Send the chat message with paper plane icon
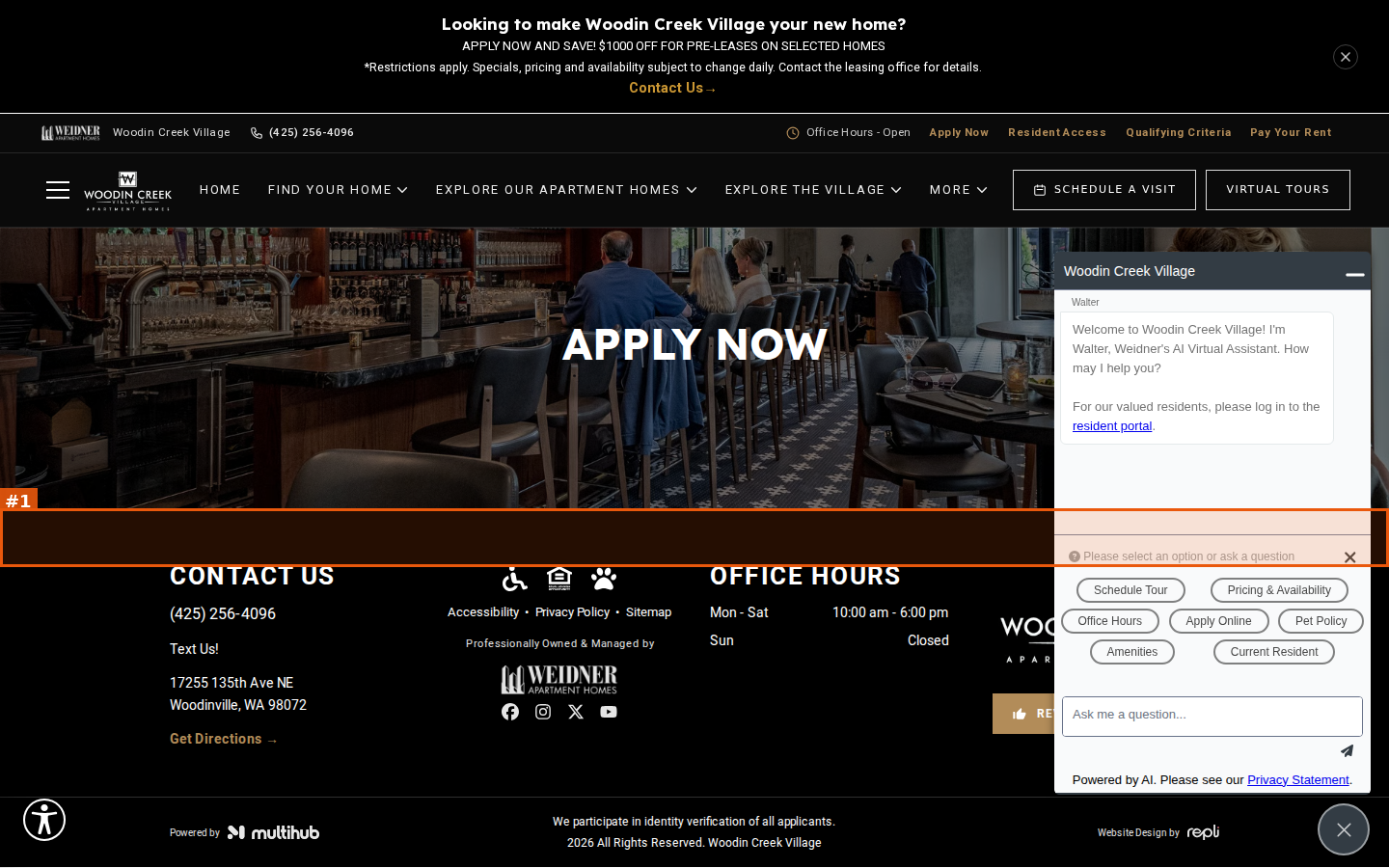The height and width of the screenshot is (868, 1389). point(1347,750)
